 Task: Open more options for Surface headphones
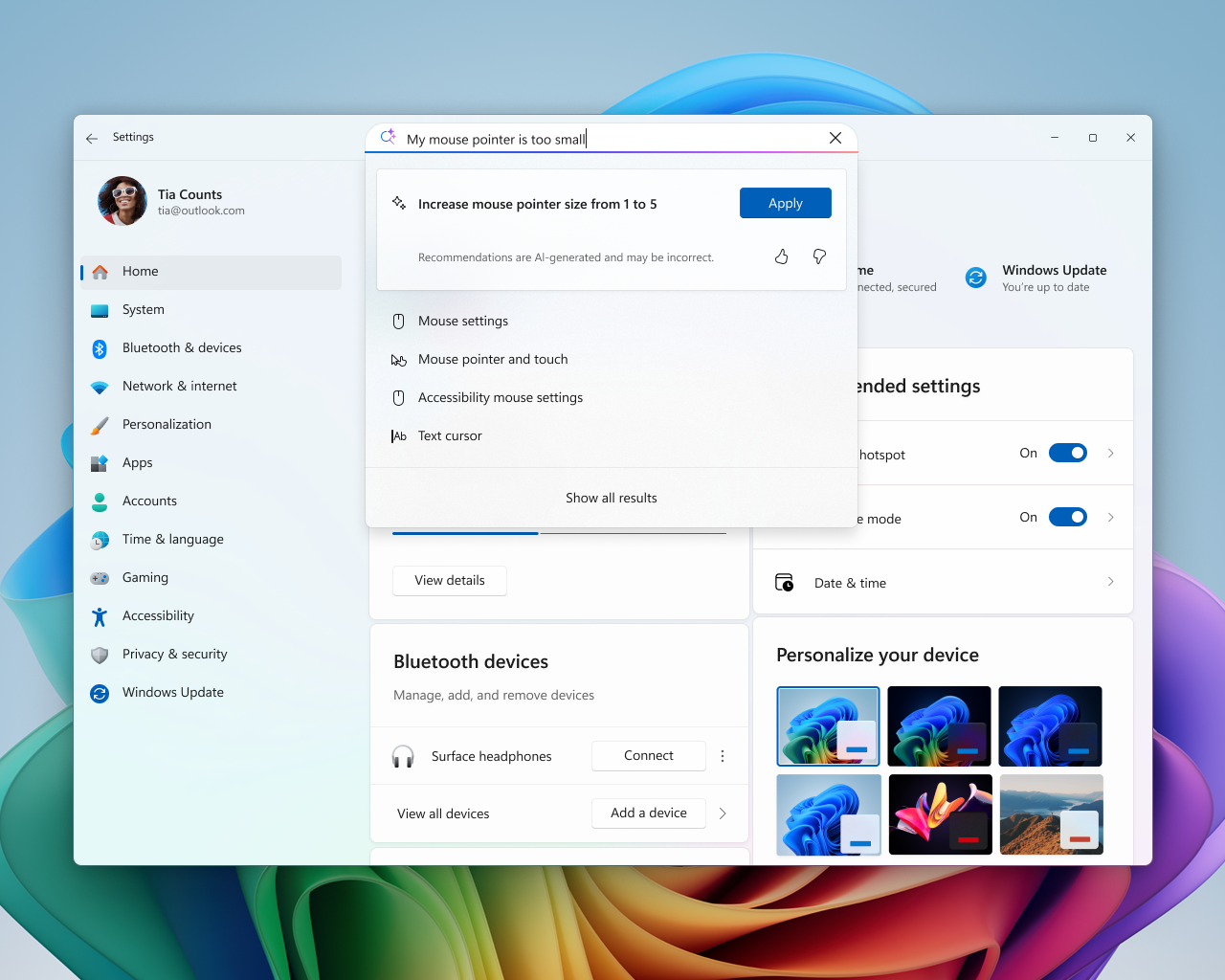pos(723,756)
